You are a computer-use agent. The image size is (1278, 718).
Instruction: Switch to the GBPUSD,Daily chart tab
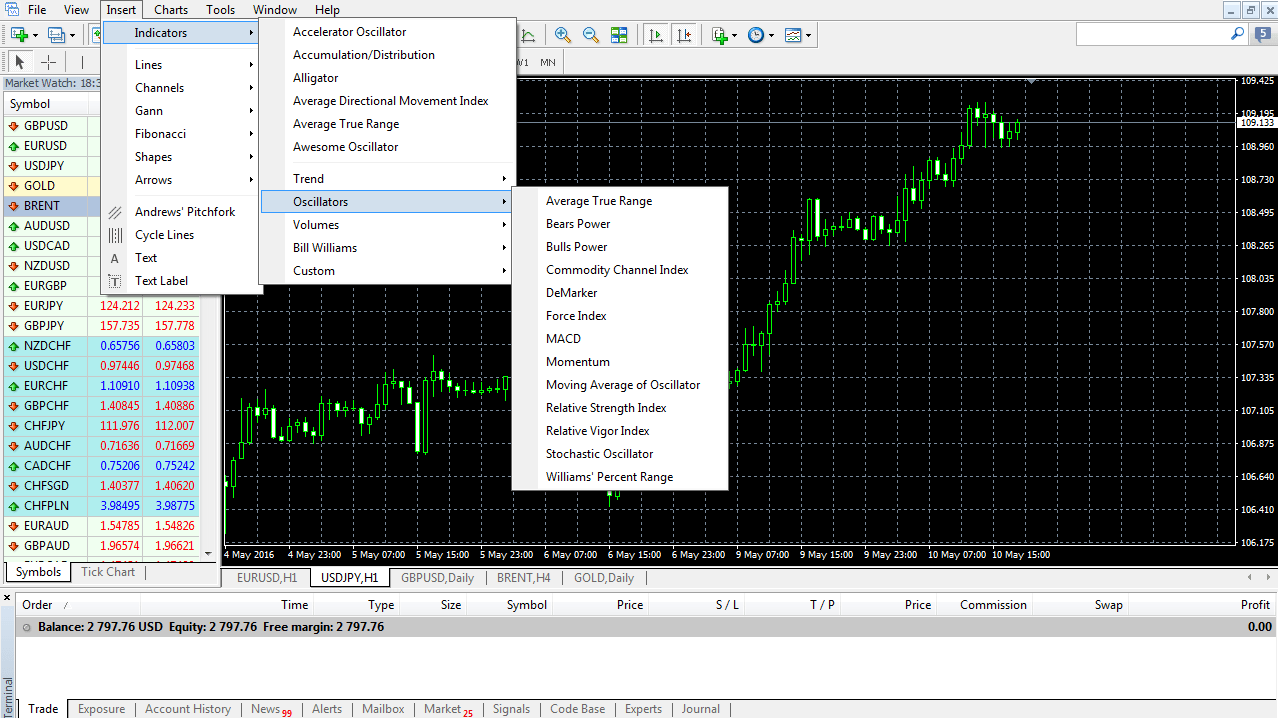pos(437,578)
